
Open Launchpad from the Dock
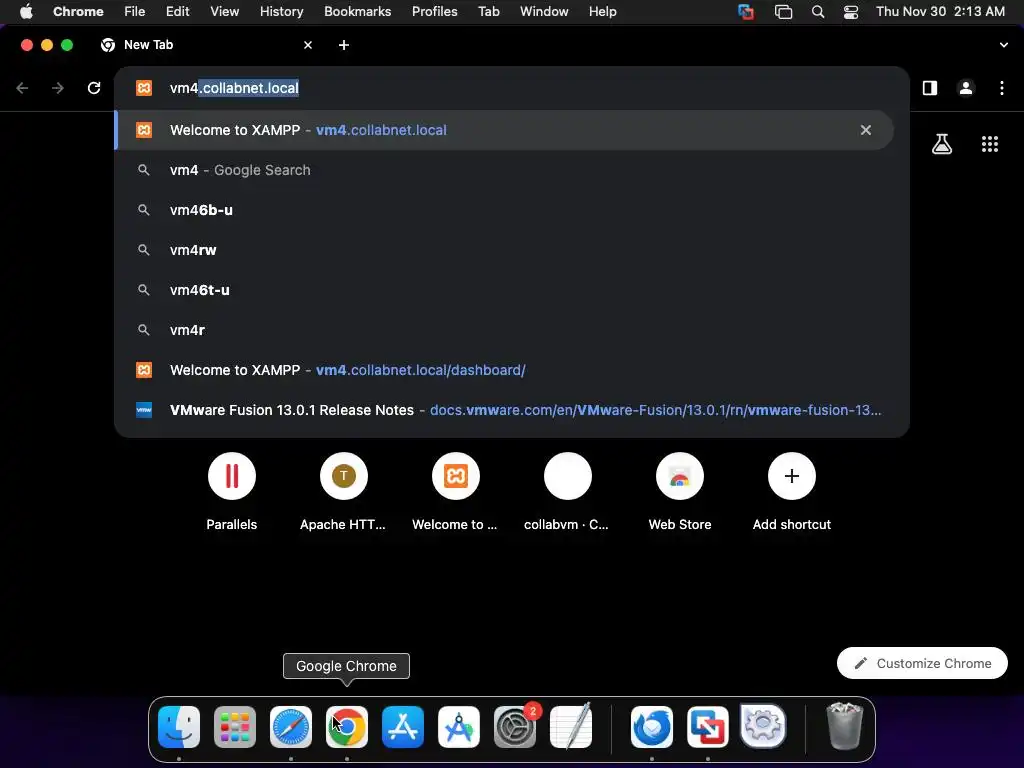point(235,726)
